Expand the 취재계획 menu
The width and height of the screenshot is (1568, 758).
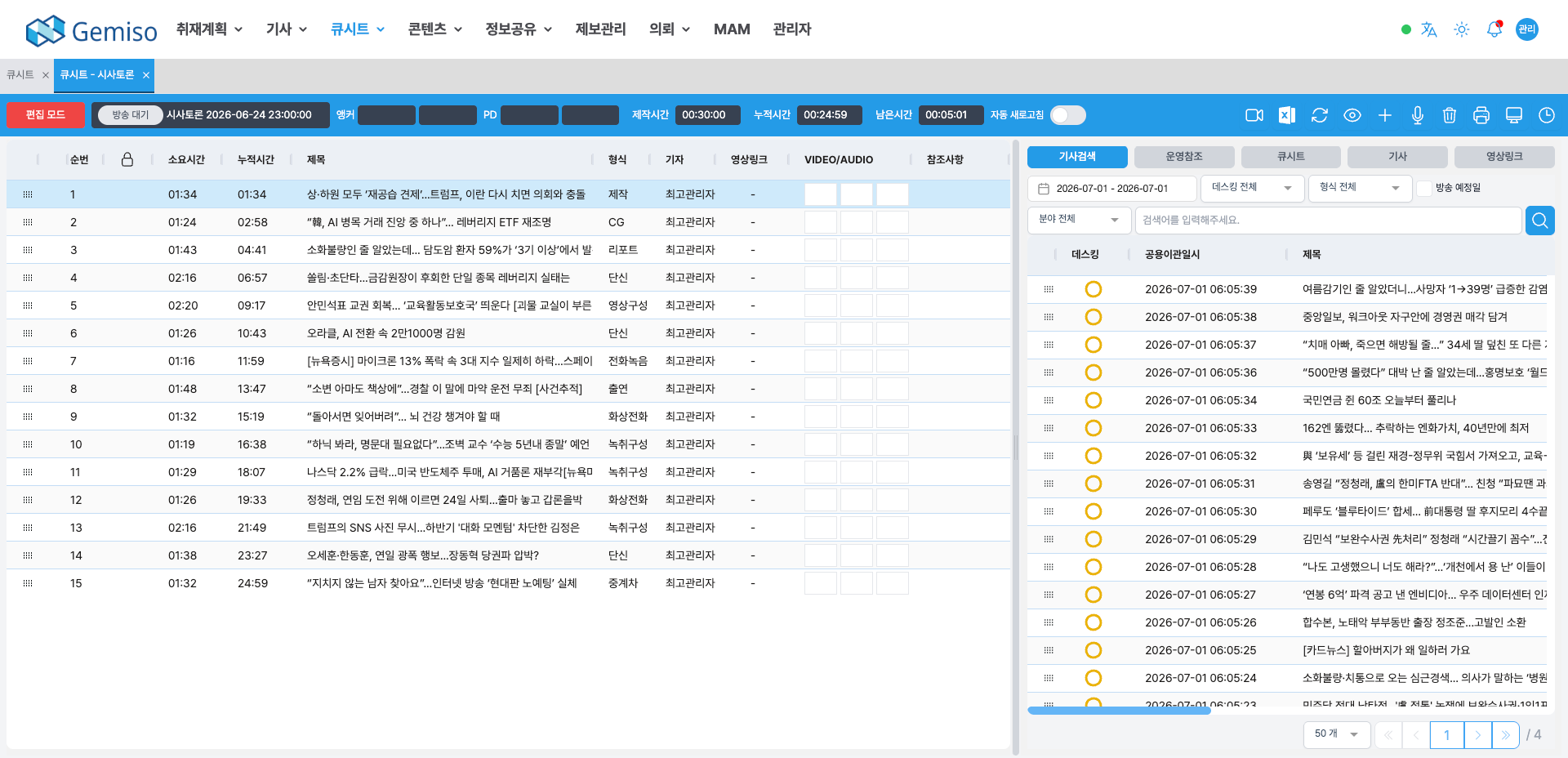[x=210, y=29]
